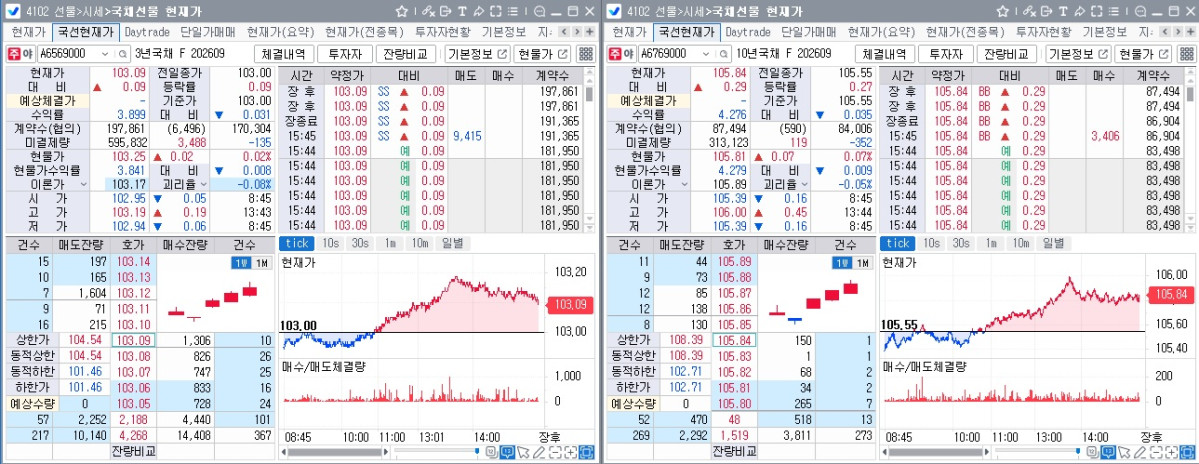
Task: Click fit-all icon below left chart
Action: click(587, 453)
